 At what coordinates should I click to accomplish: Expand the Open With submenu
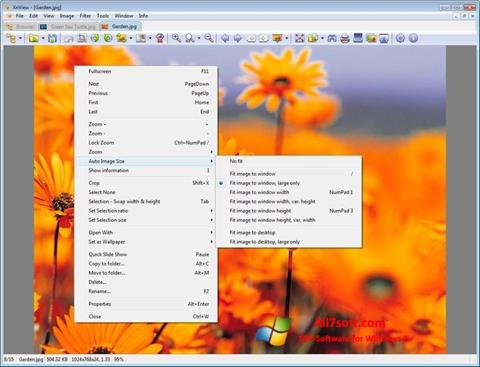tap(146, 233)
